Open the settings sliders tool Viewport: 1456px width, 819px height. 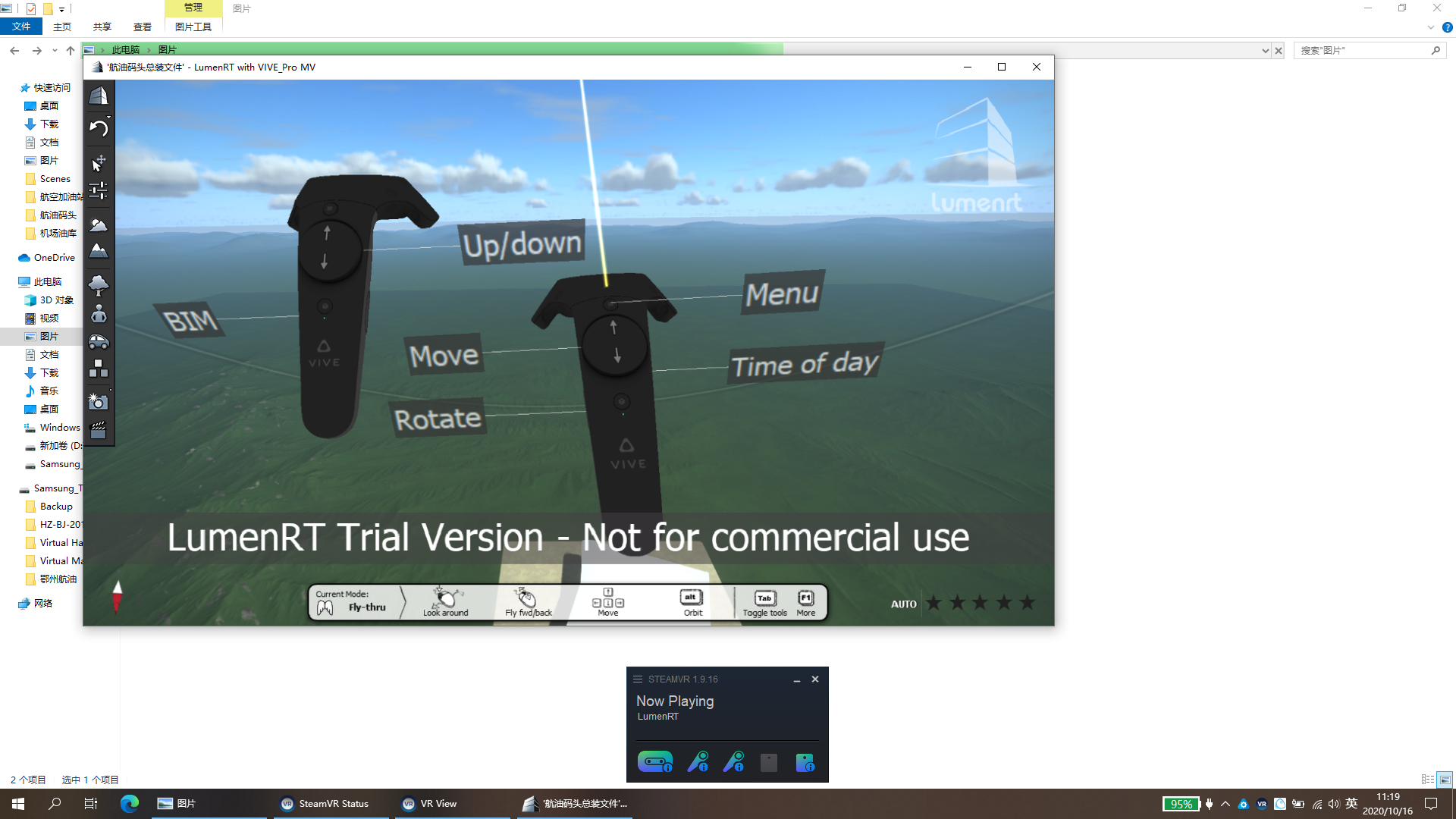coord(99,190)
